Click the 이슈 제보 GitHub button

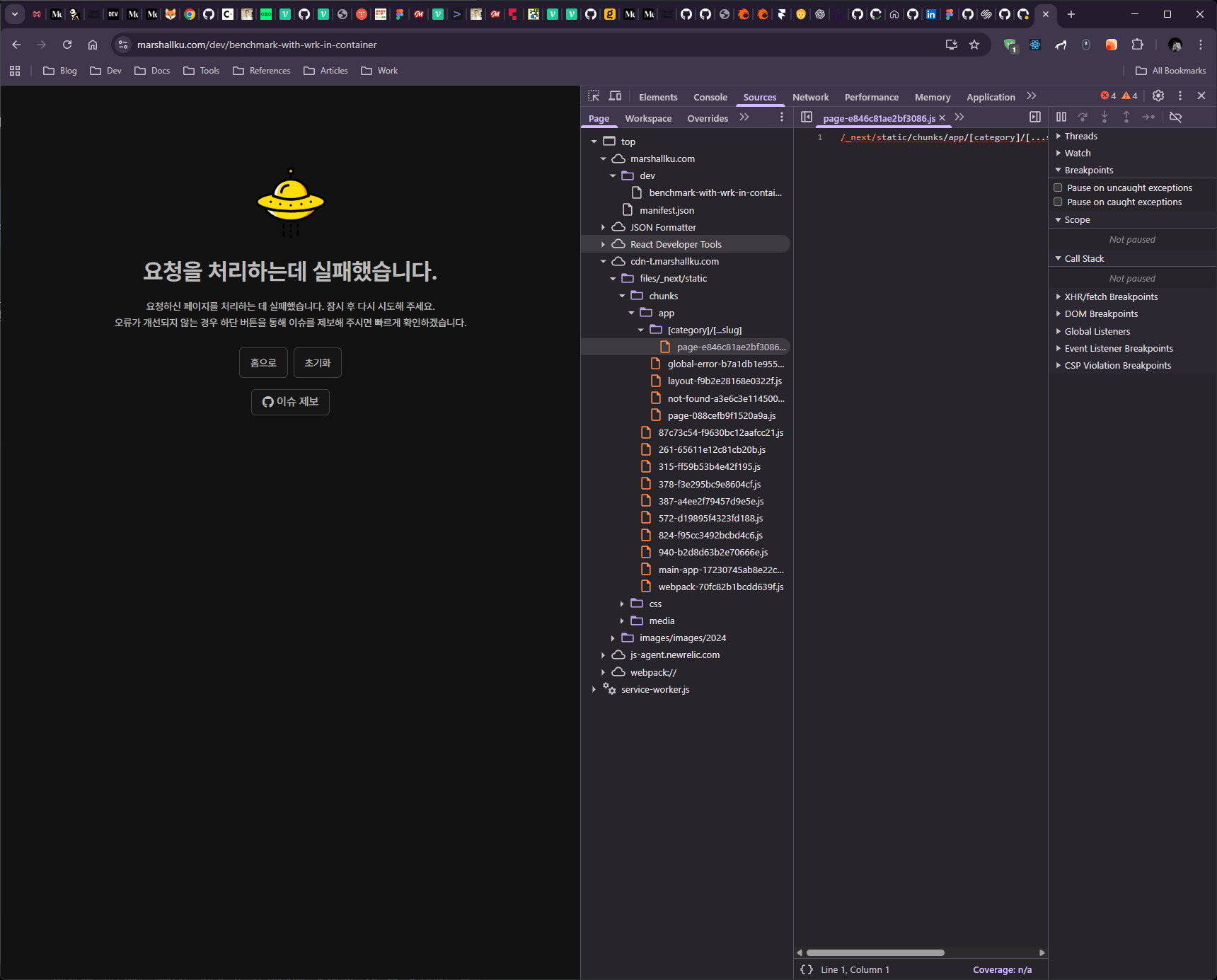[x=290, y=402]
